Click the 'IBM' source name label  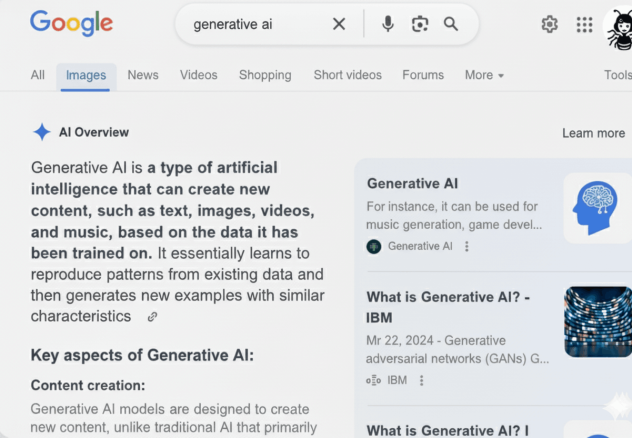(x=397, y=380)
